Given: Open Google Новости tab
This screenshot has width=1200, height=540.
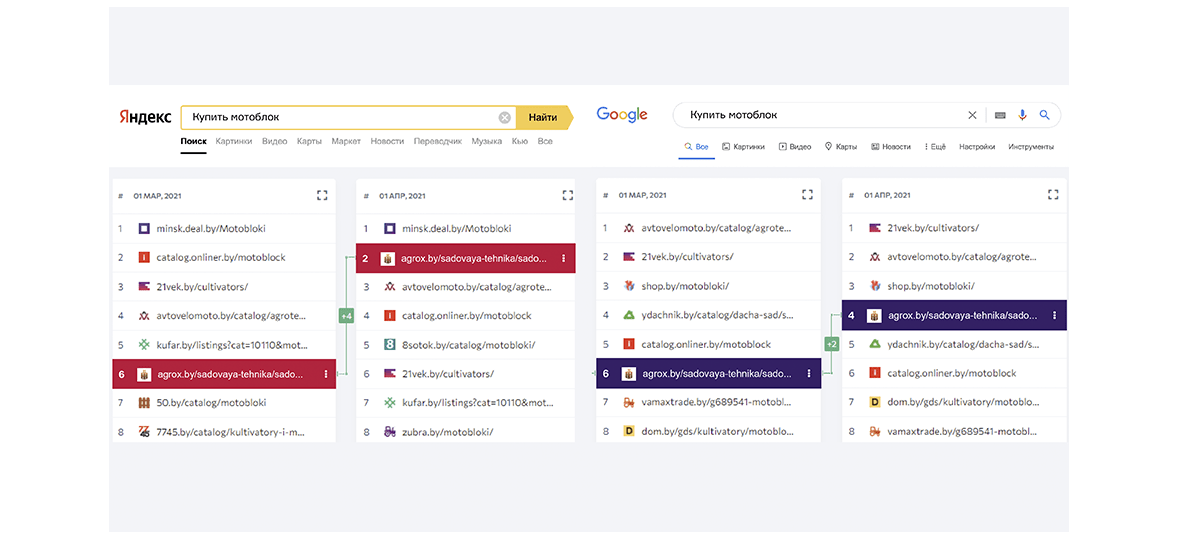Looking at the screenshot, I should point(891,147).
